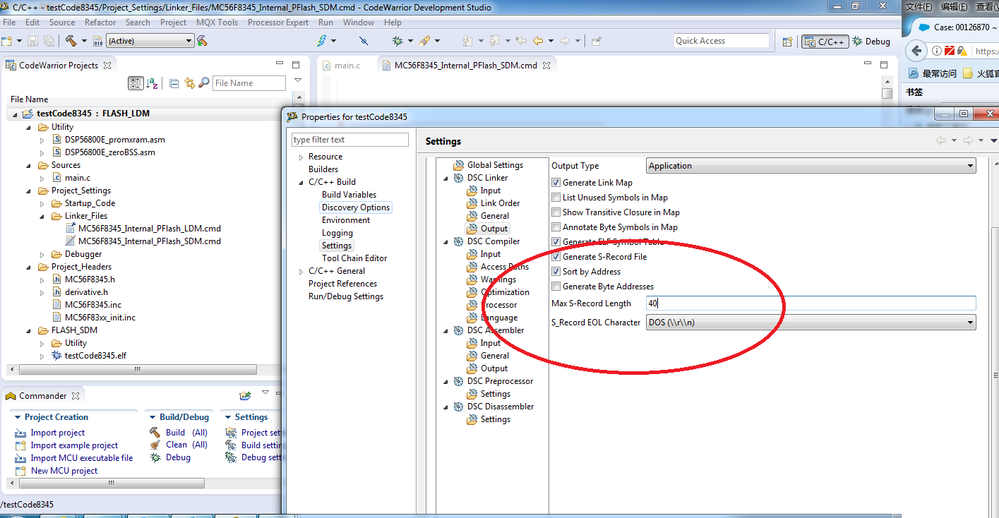Image resolution: width=999 pixels, height=518 pixels.
Task: Click the green bug Debug toolbar icon
Action: (398, 41)
